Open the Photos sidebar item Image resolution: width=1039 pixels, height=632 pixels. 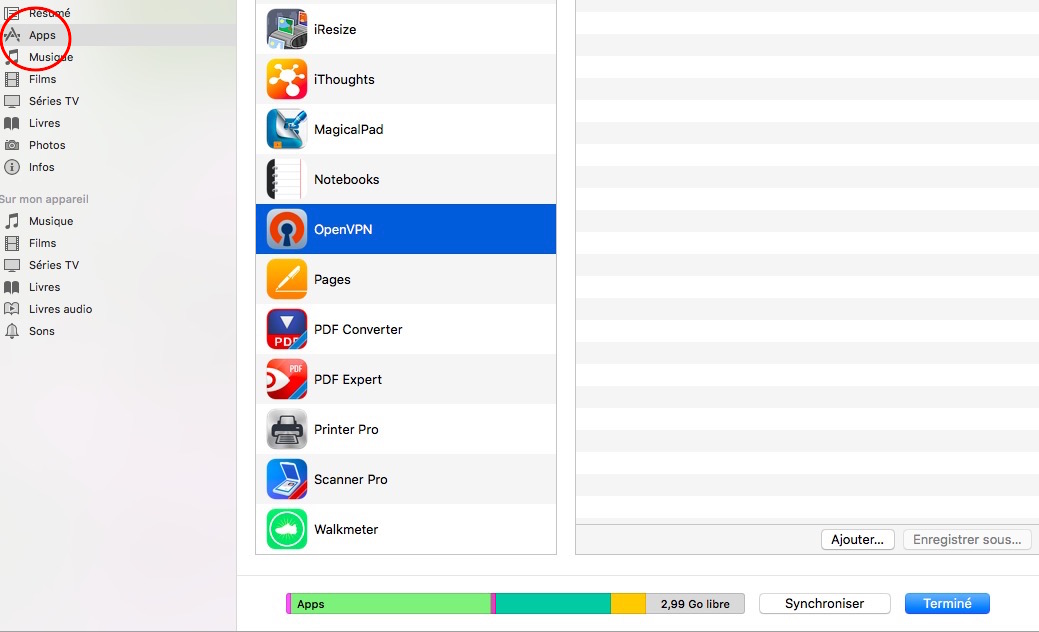47,145
